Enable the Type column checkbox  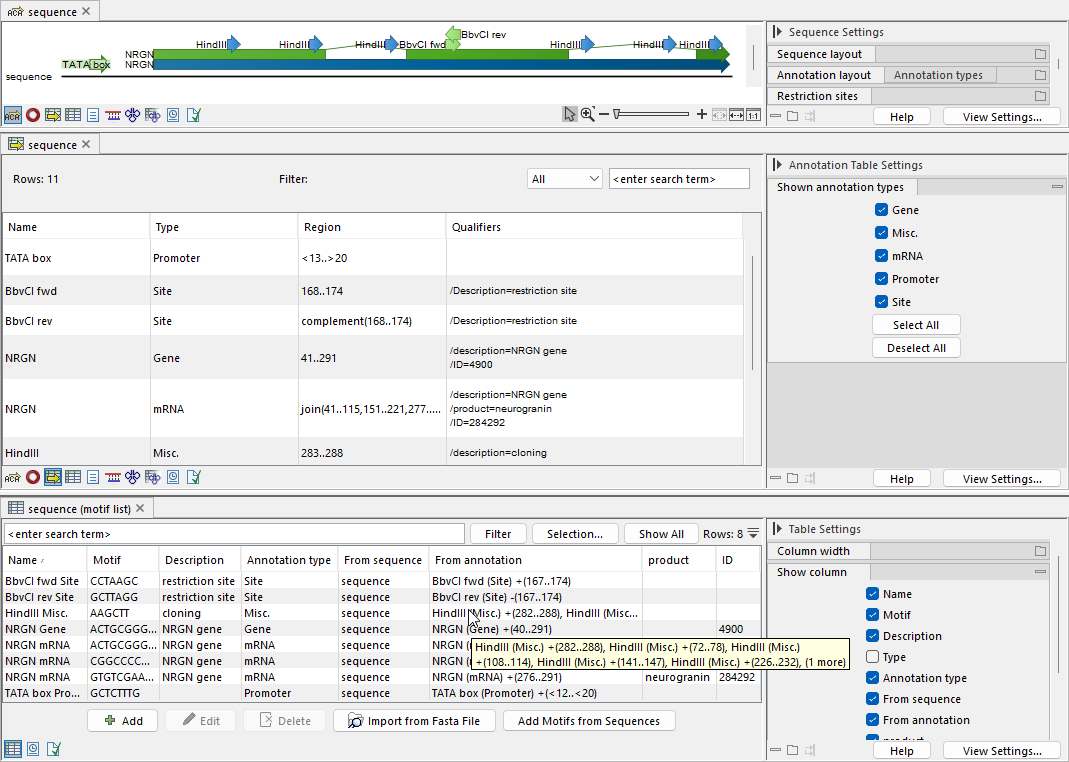click(x=873, y=657)
